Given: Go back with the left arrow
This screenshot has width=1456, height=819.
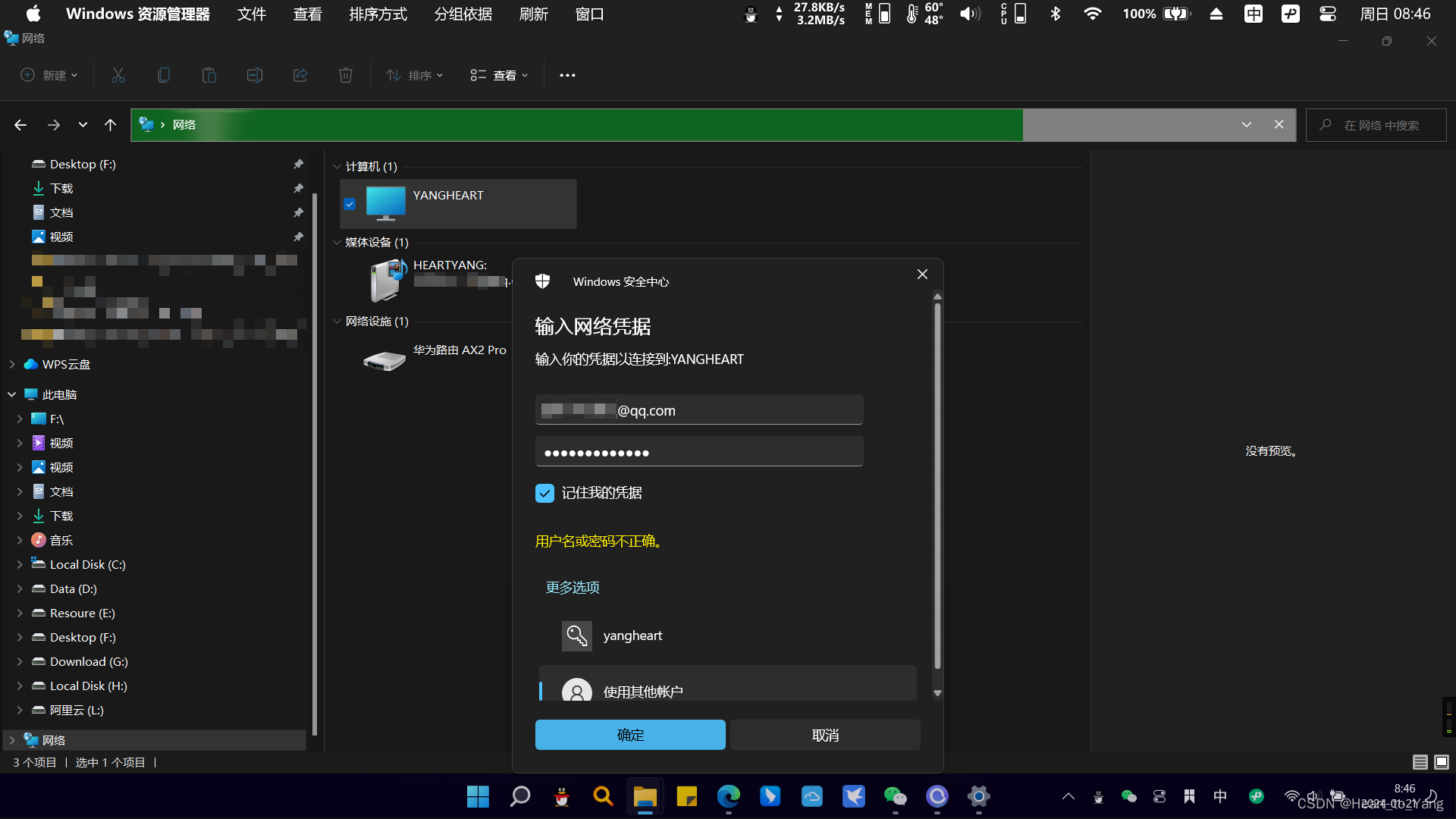Looking at the screenshot, I should tap(20, 125).
